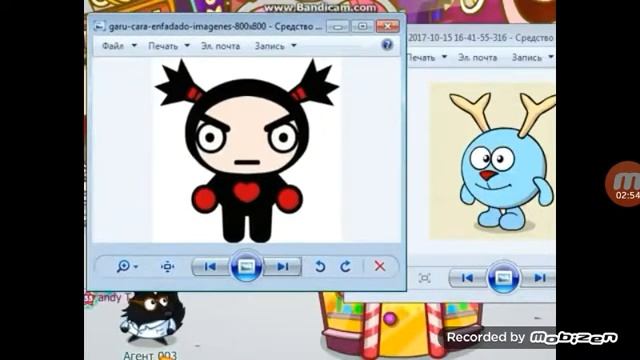Click photo viewer app icon in title bar

point(99,27)
